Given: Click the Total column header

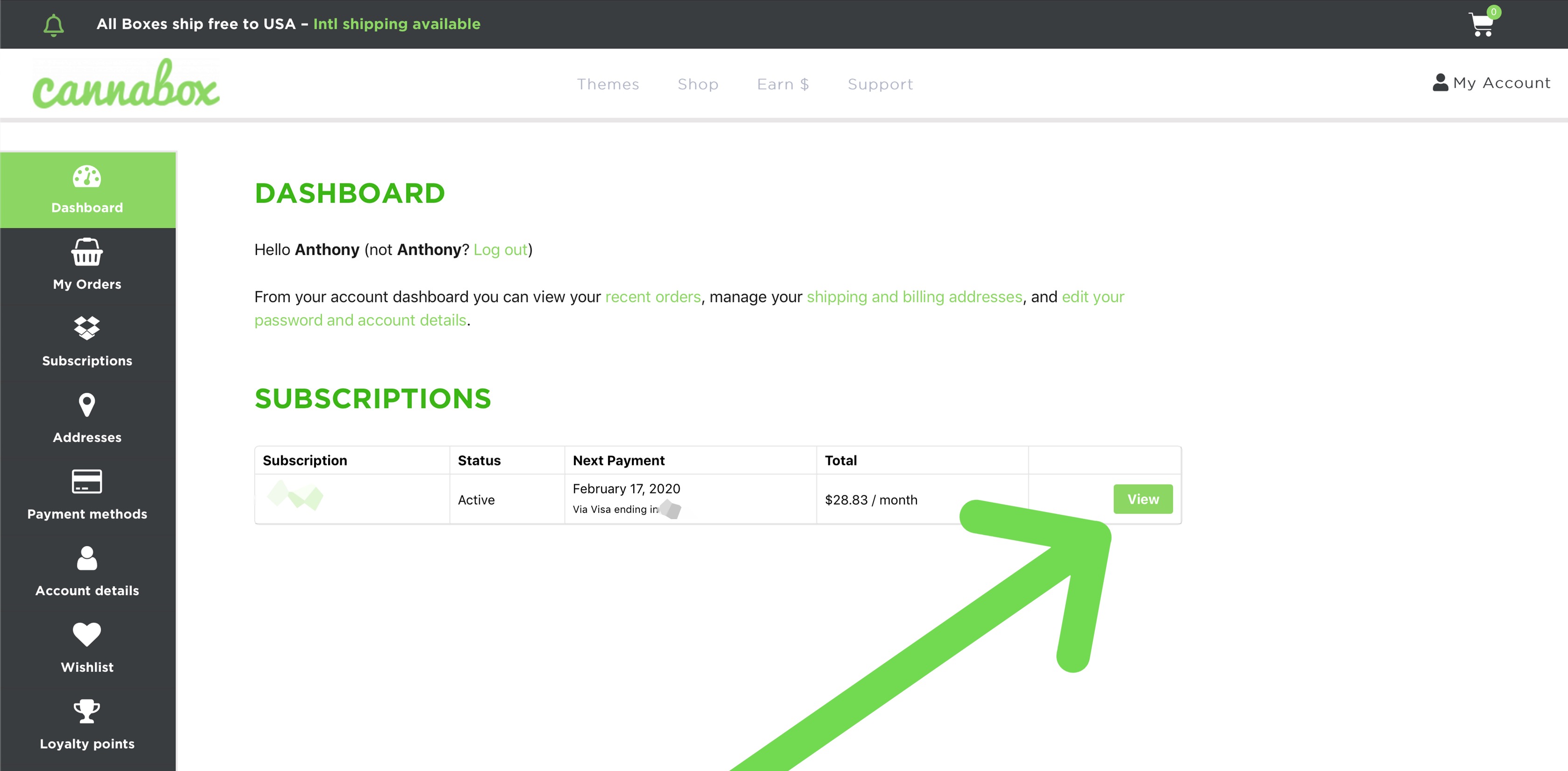Looking at the screenshot, I should [840, 461].
